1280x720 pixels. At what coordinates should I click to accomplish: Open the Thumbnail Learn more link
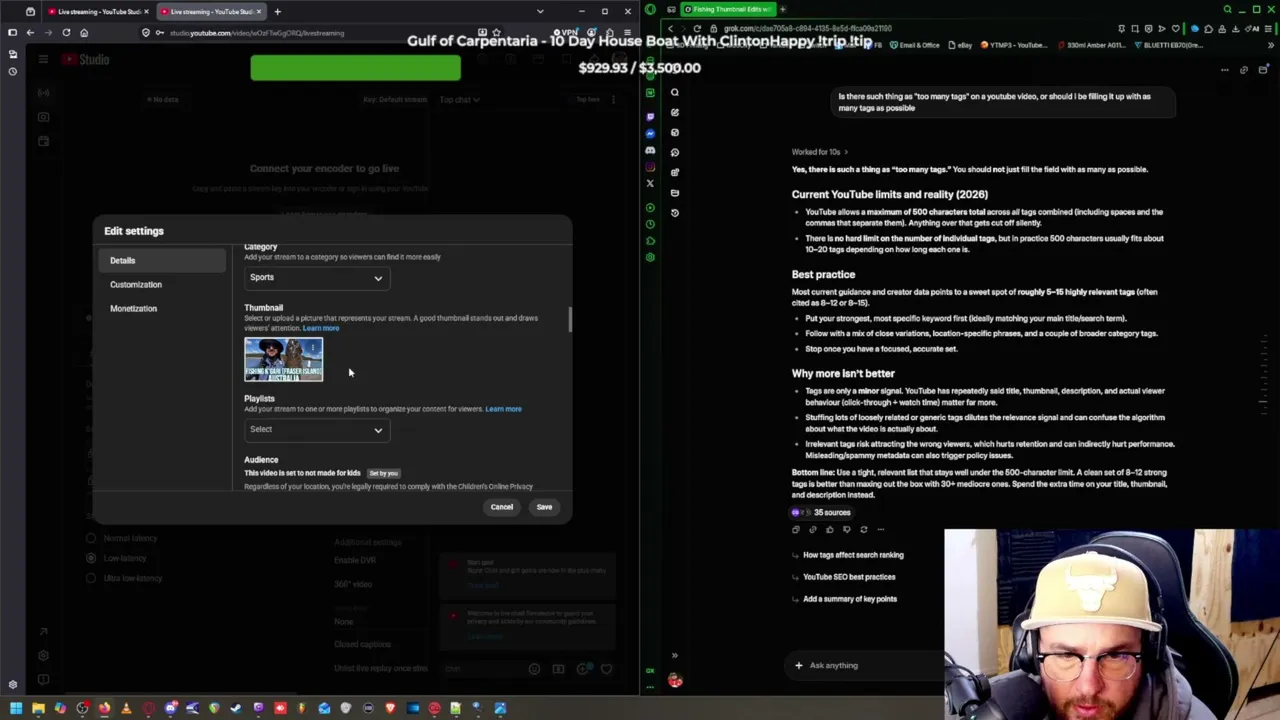point(321,328)
